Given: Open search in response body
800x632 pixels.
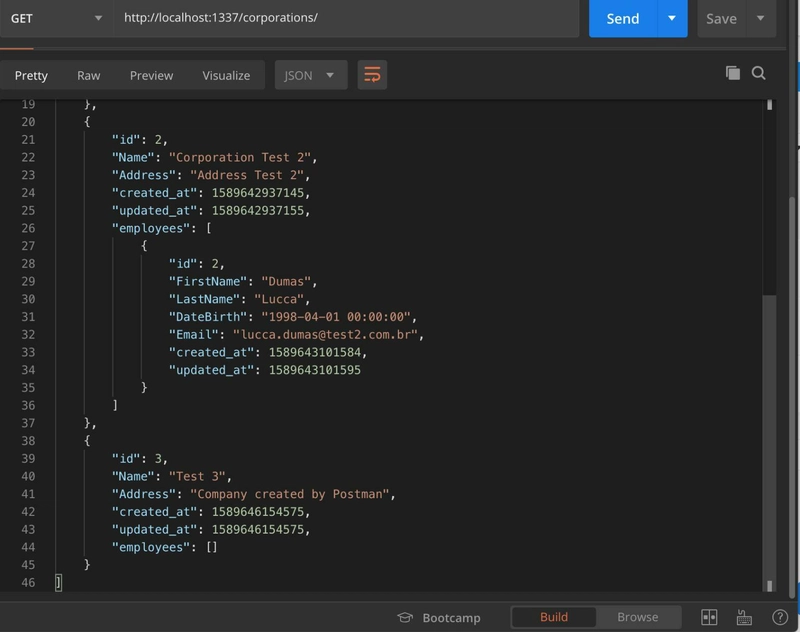Looking at the screenshot, I should (x=759, y=73).
